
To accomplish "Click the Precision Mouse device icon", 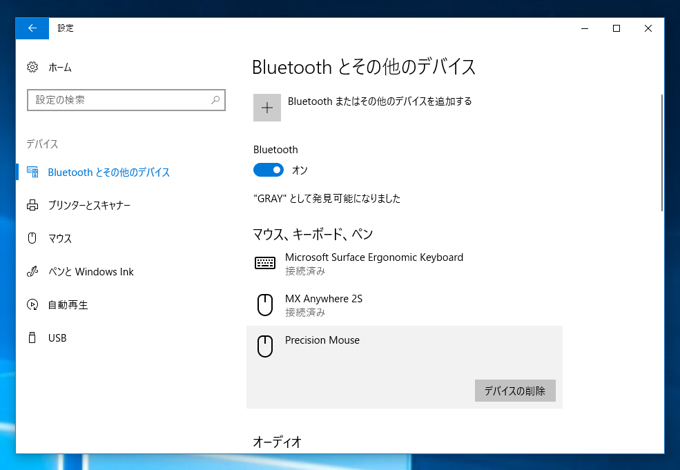I will [265, 346].
